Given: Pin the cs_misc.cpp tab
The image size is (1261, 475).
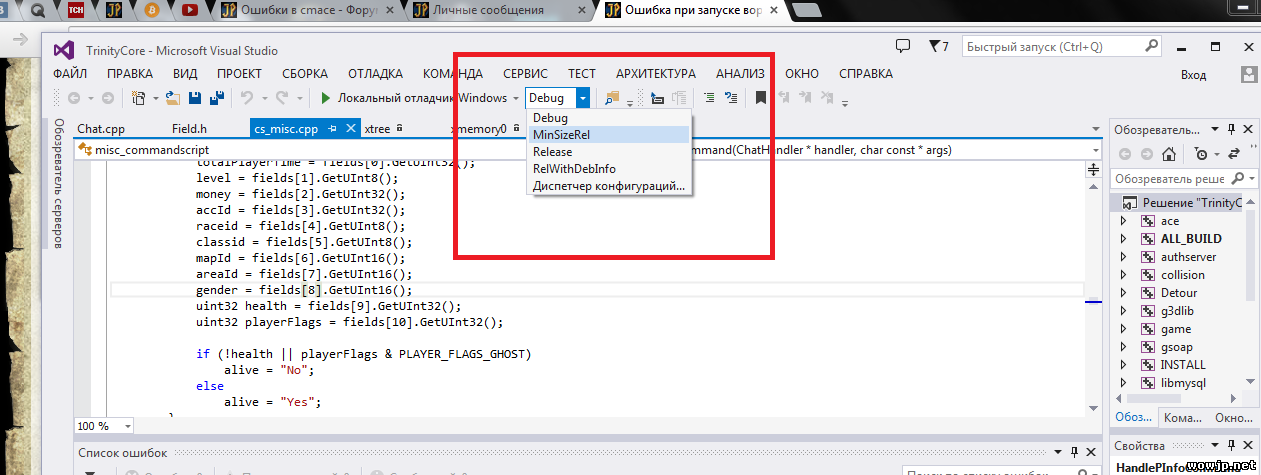Looking at the screenshot, I should [333, 128].
